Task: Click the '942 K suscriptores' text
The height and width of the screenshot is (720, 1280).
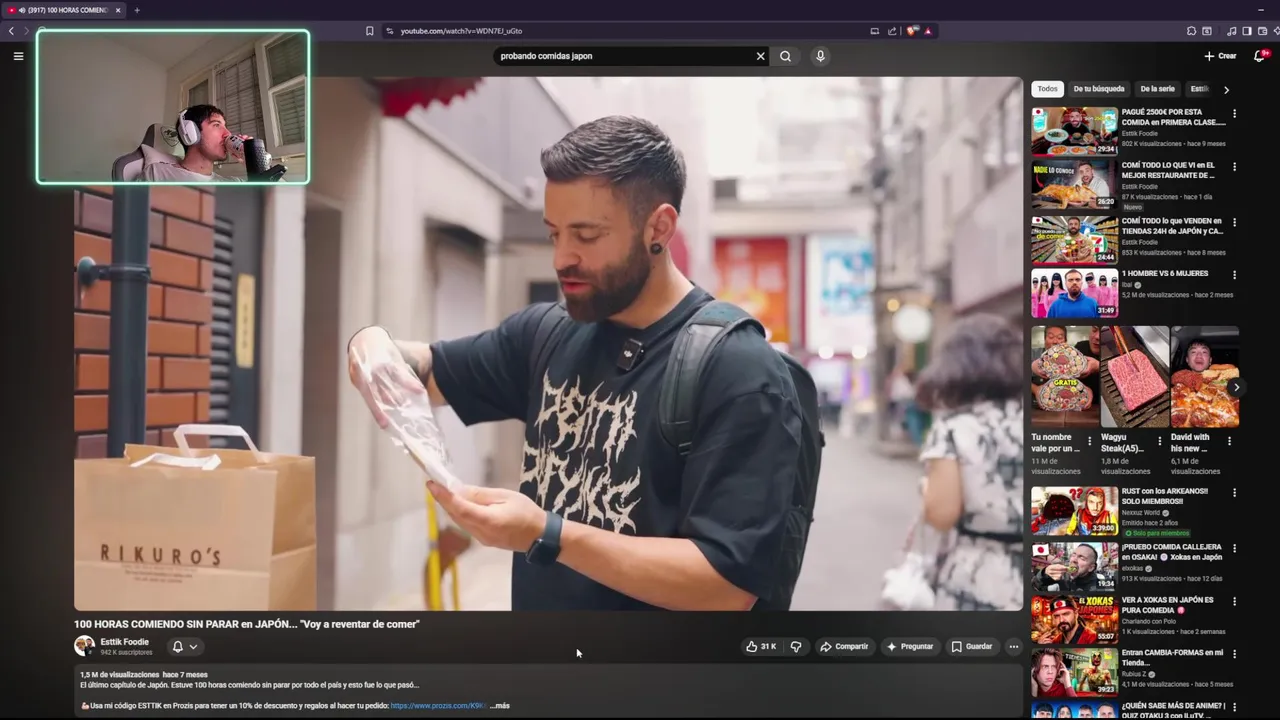Action: click(126, 653)
